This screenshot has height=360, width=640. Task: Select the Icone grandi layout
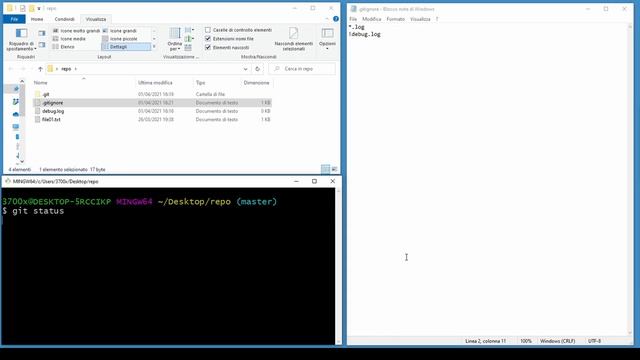pos(119,31)
